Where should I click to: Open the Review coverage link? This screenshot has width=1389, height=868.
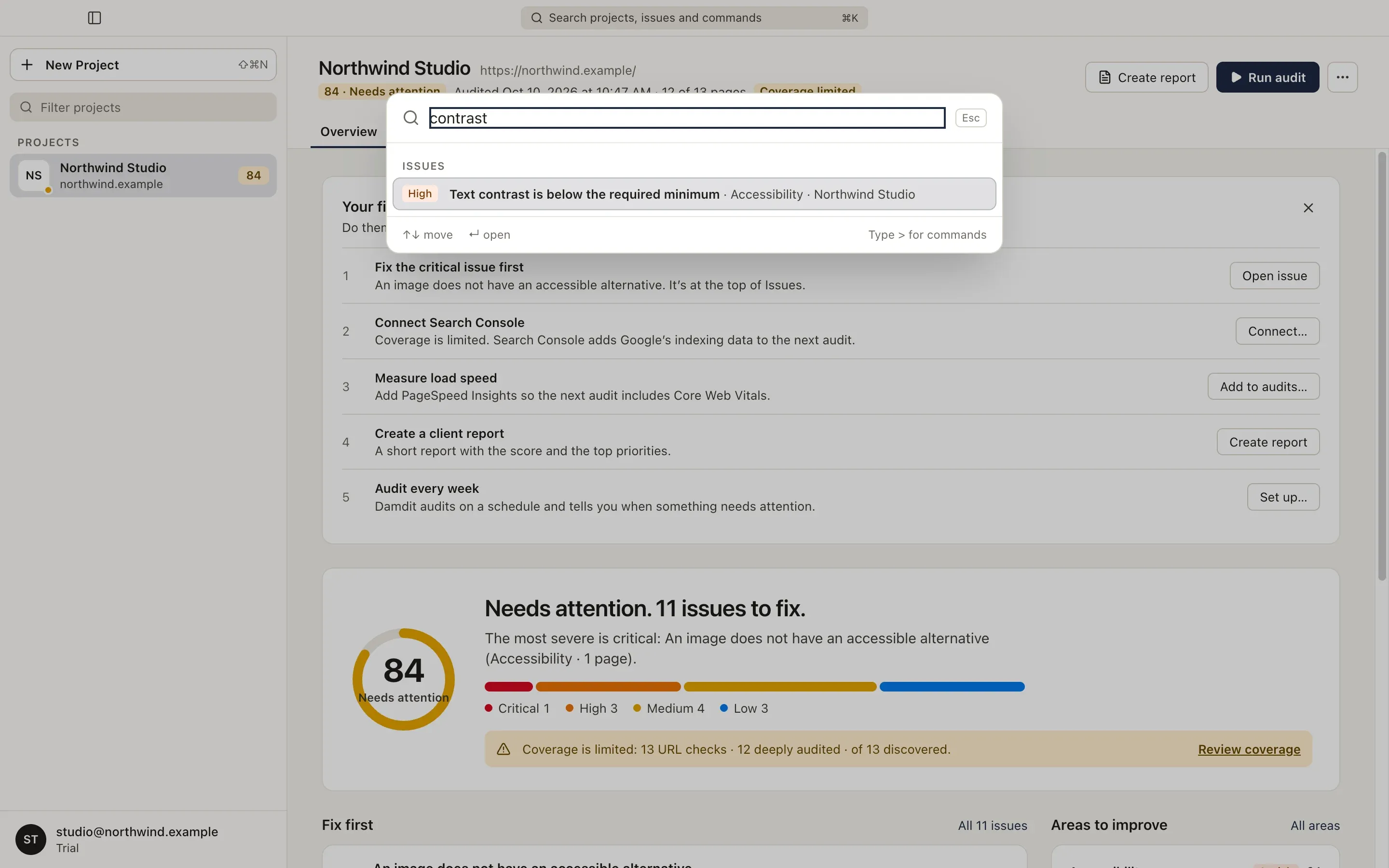point(1249,749)
